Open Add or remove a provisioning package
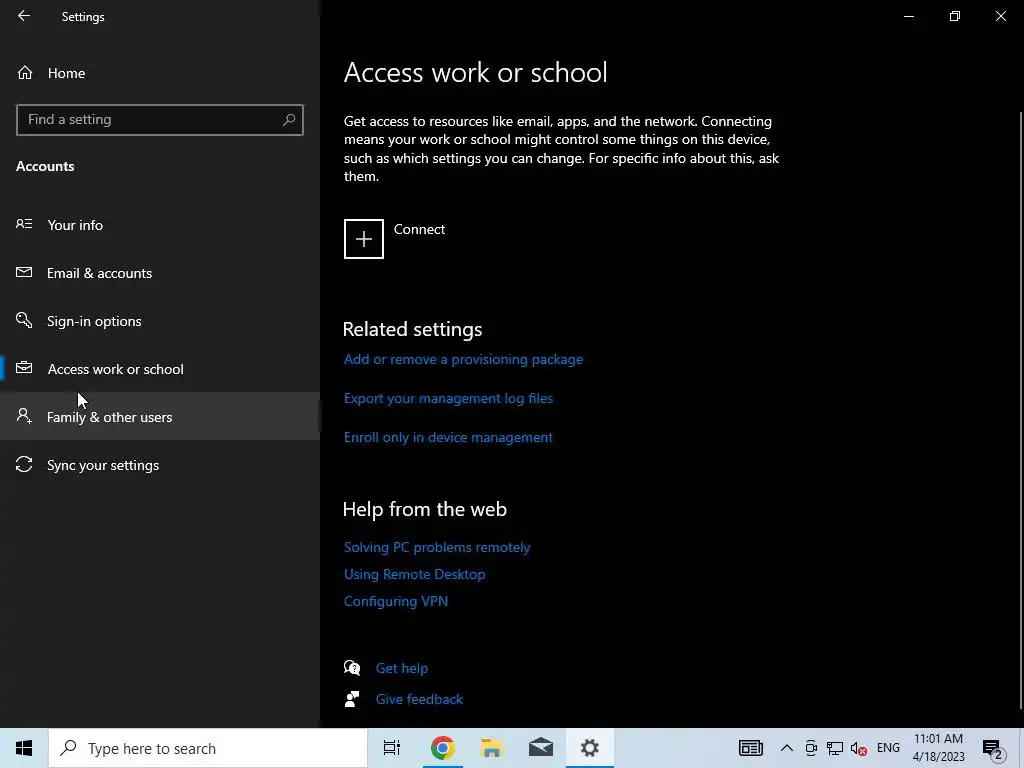 (463, 359)
